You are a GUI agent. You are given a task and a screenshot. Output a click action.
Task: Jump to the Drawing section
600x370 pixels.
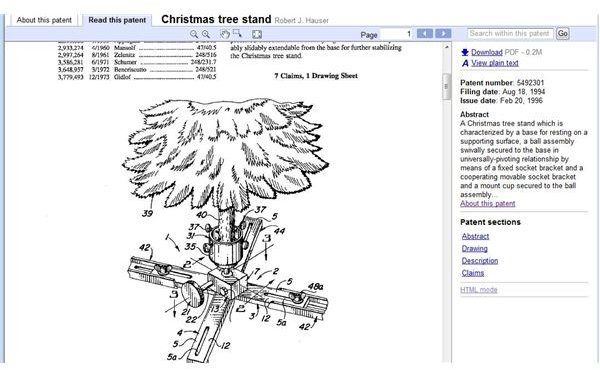474,249
